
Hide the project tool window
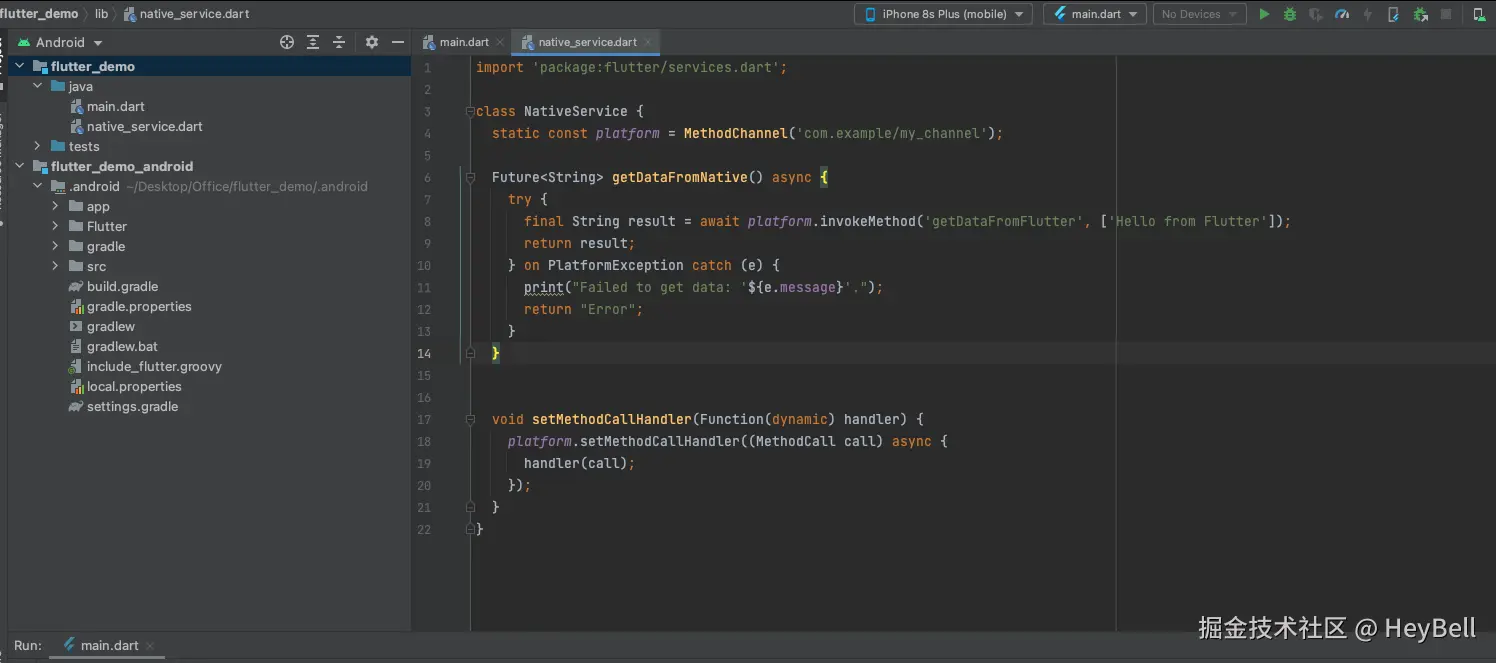pos(398,42)
